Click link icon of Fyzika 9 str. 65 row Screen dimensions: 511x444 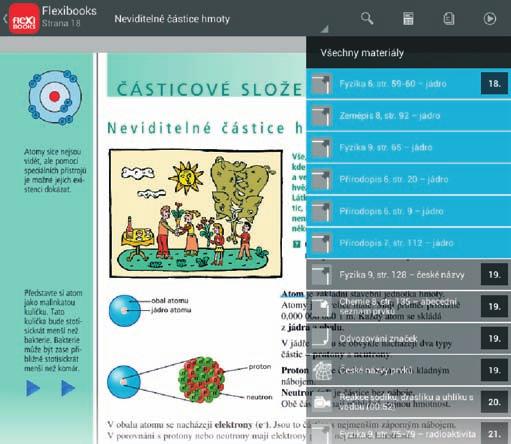(321, 148)
